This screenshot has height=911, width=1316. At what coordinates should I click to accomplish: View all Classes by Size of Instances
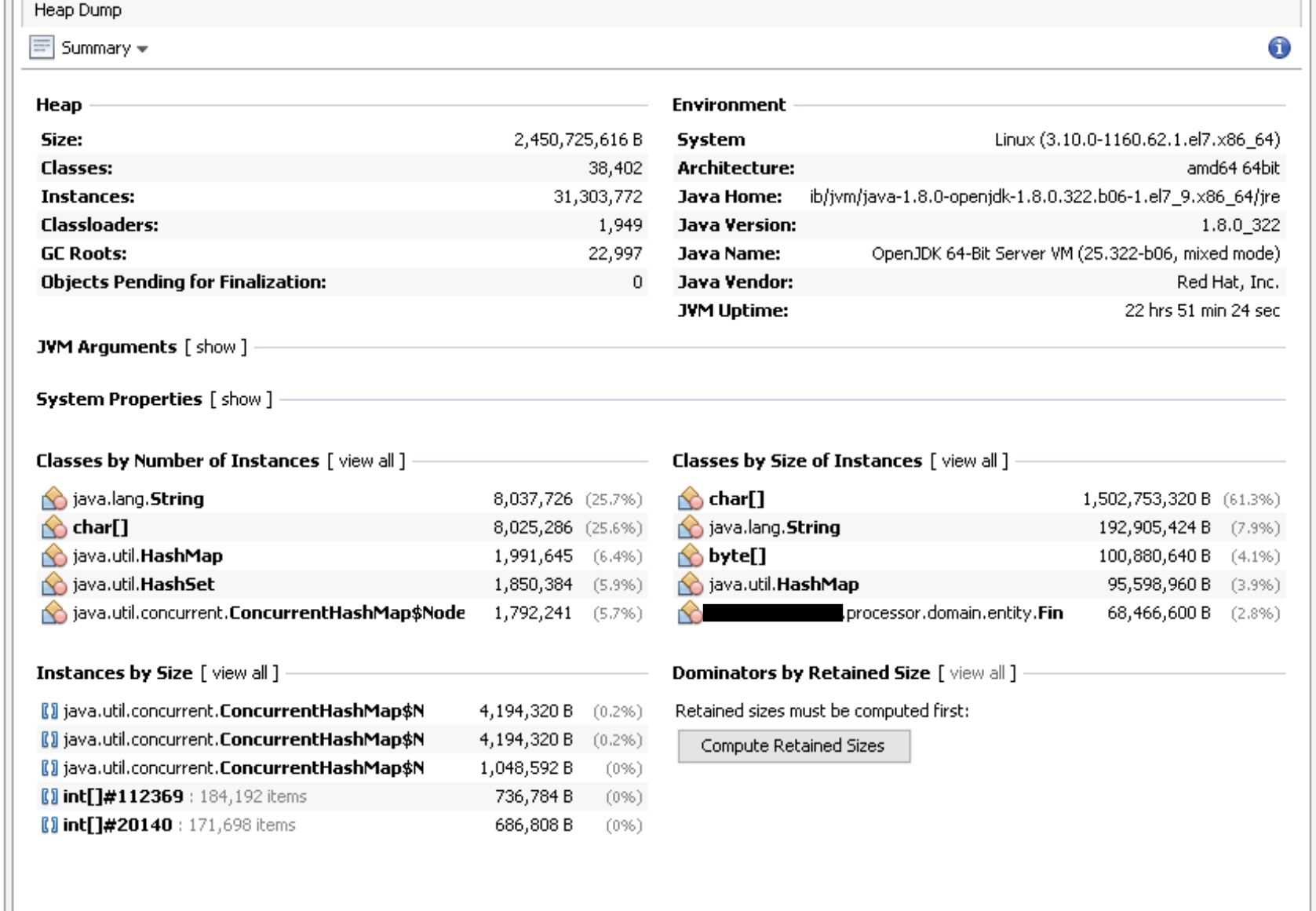click(x=969, y=461)
